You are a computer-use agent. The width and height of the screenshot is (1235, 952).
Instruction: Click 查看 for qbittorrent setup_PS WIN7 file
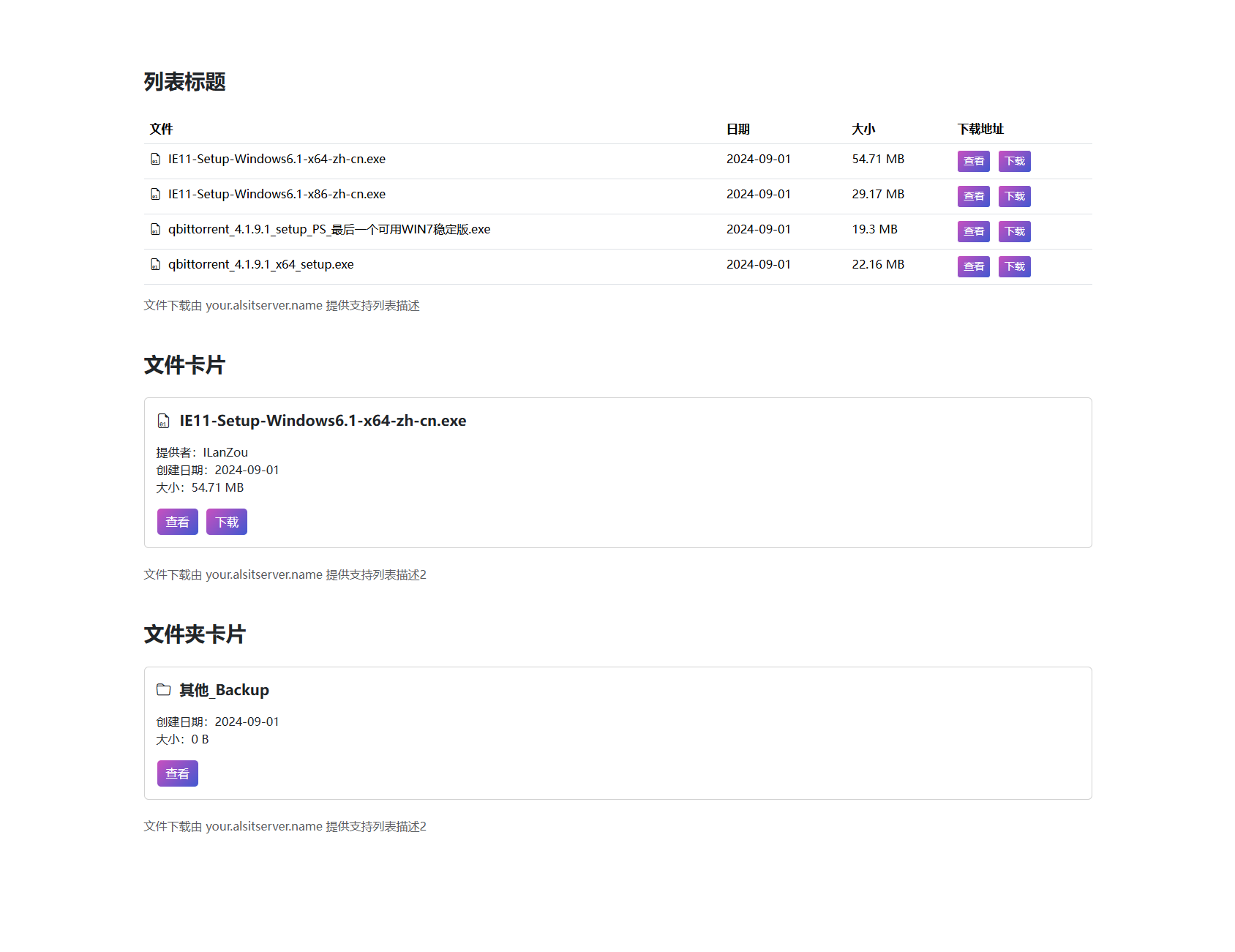tap(973, 231)
